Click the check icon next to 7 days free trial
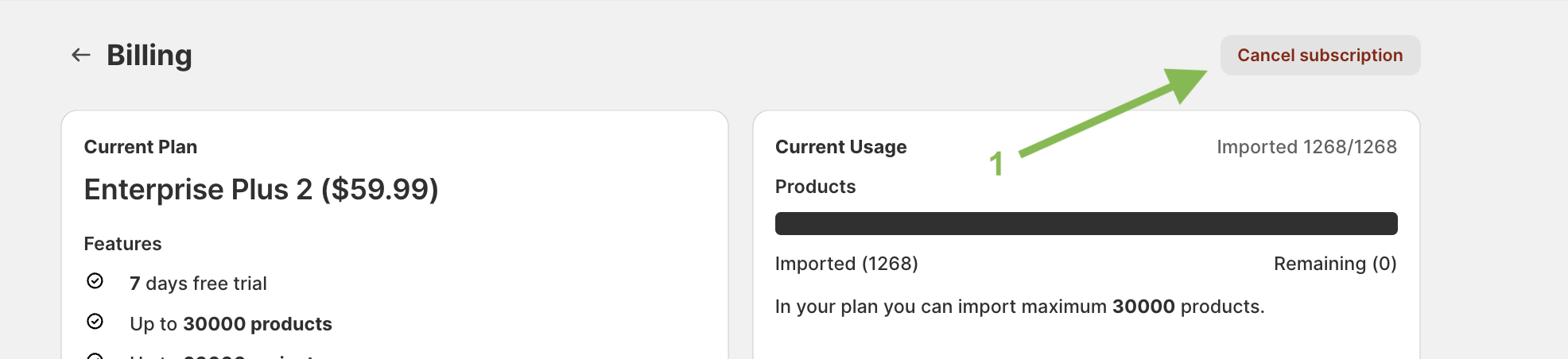Viewport: 1568px width, 359px height. coord(95,281)
